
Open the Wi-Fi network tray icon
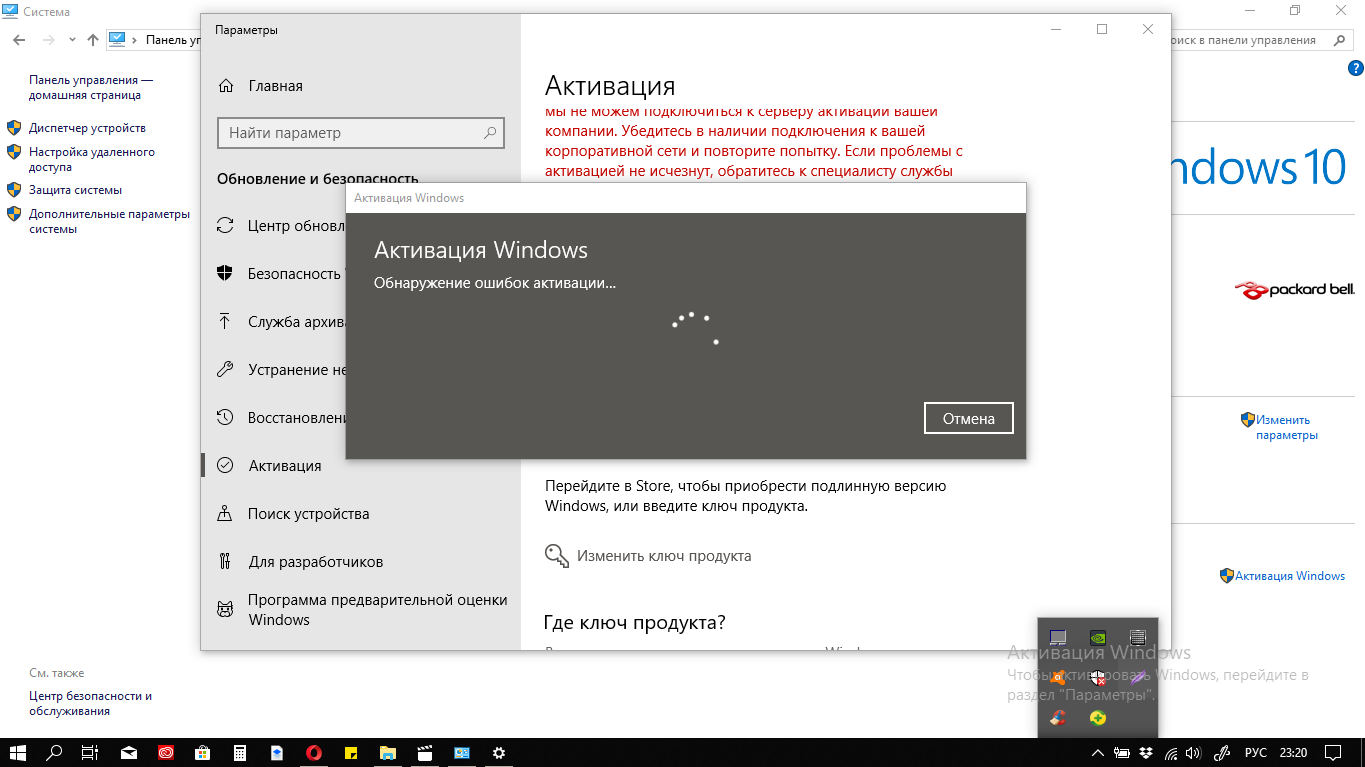(x=1169, y=752)
